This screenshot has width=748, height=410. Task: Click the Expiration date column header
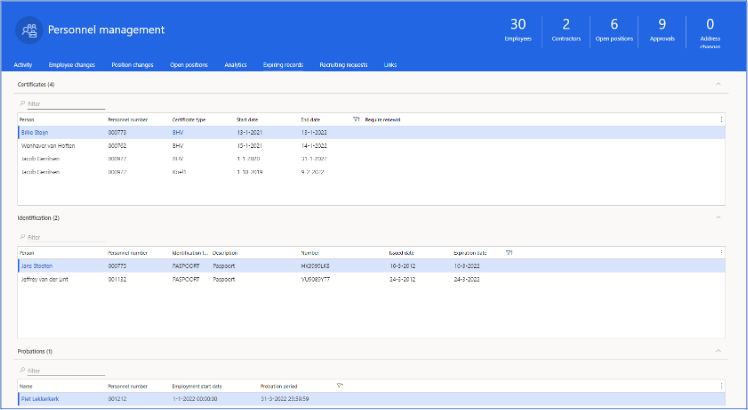coord(470,253)
